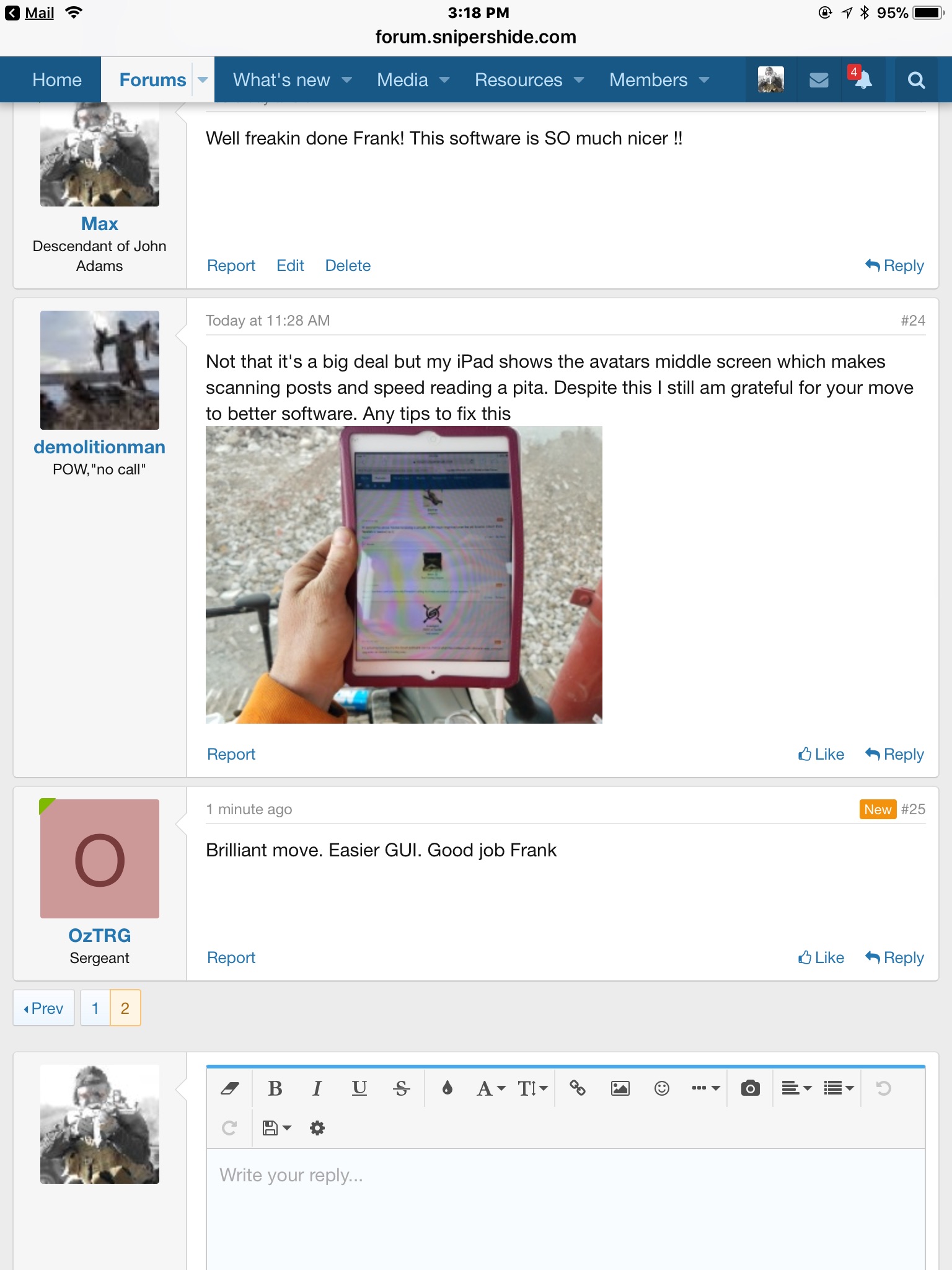Expand the text alignment dropdown

(x=796, y=1088)
